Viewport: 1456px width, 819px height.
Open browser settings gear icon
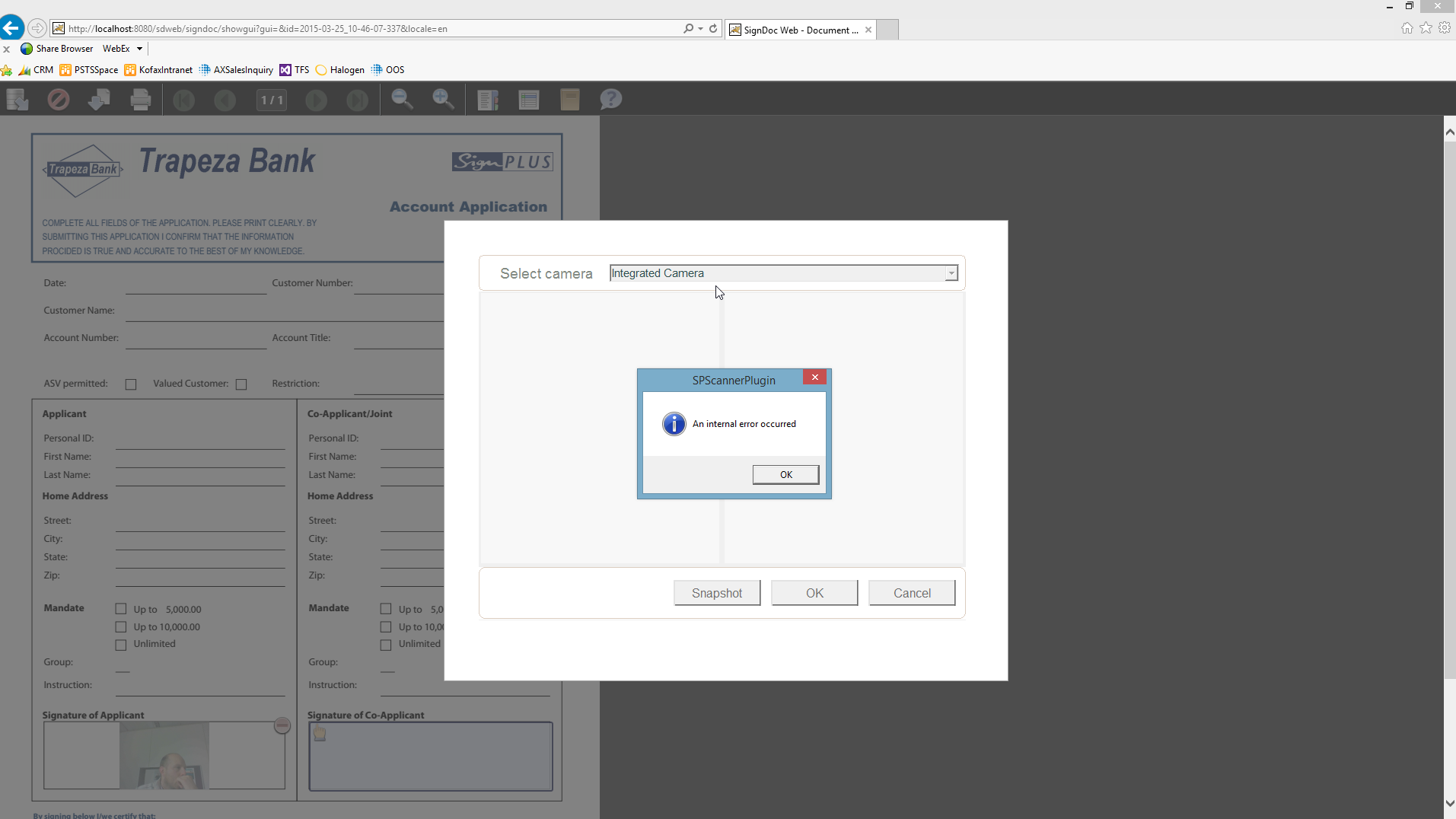[1445, 28]
